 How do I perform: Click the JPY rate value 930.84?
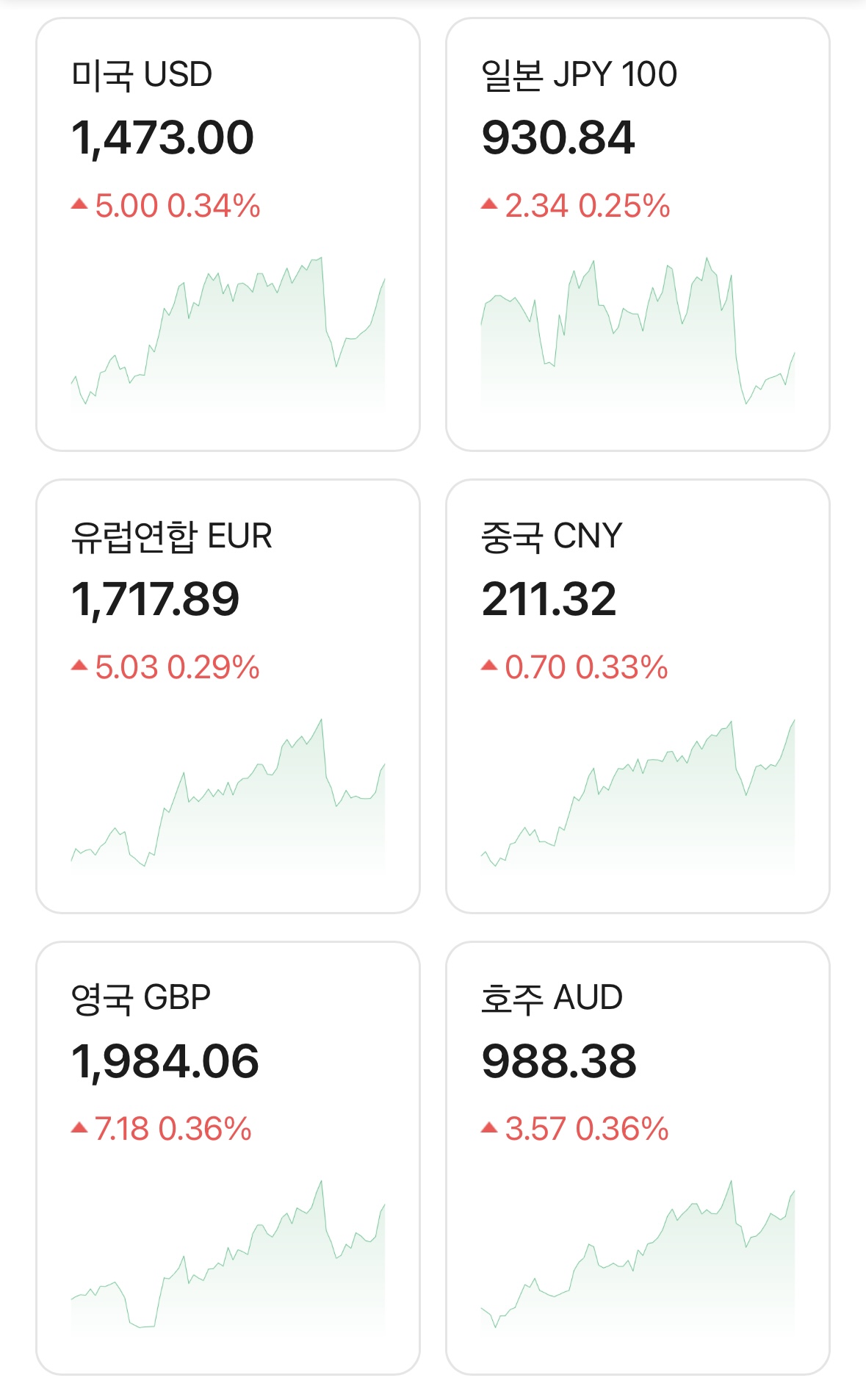coord(558,137)
